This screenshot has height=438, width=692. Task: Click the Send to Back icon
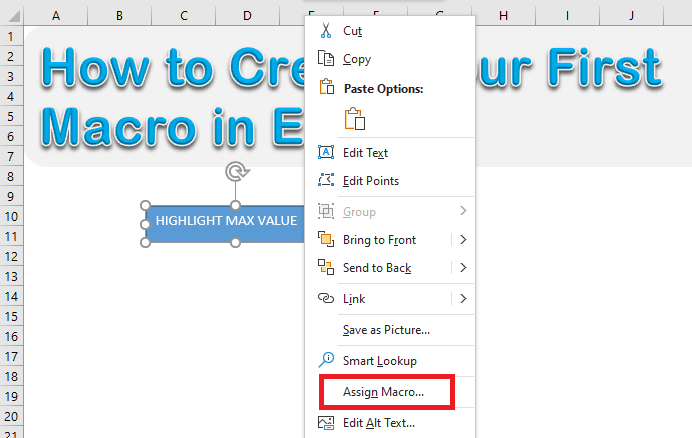(x=326, y=267)
